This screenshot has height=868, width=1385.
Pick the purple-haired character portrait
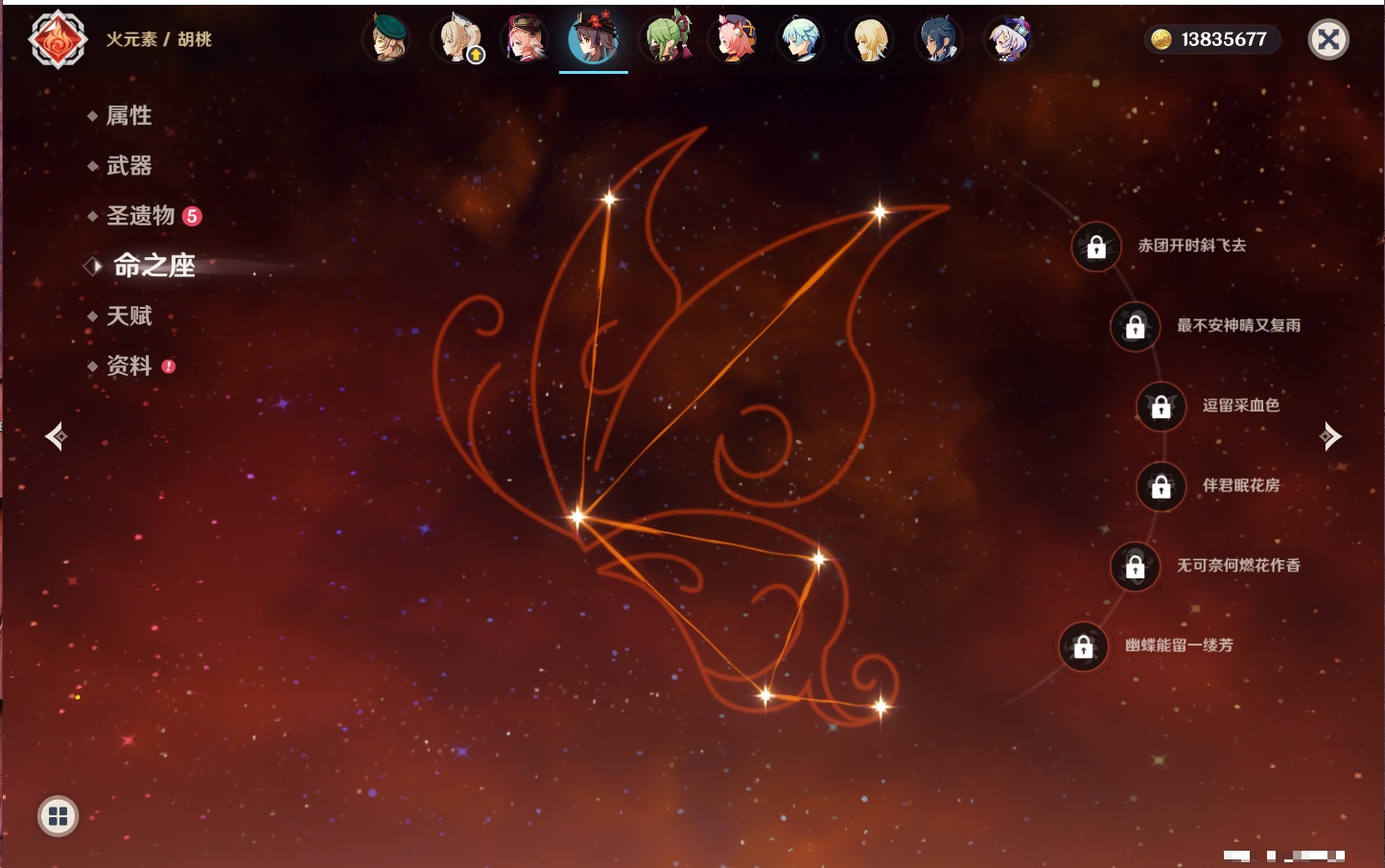(x=1007, y=40)
